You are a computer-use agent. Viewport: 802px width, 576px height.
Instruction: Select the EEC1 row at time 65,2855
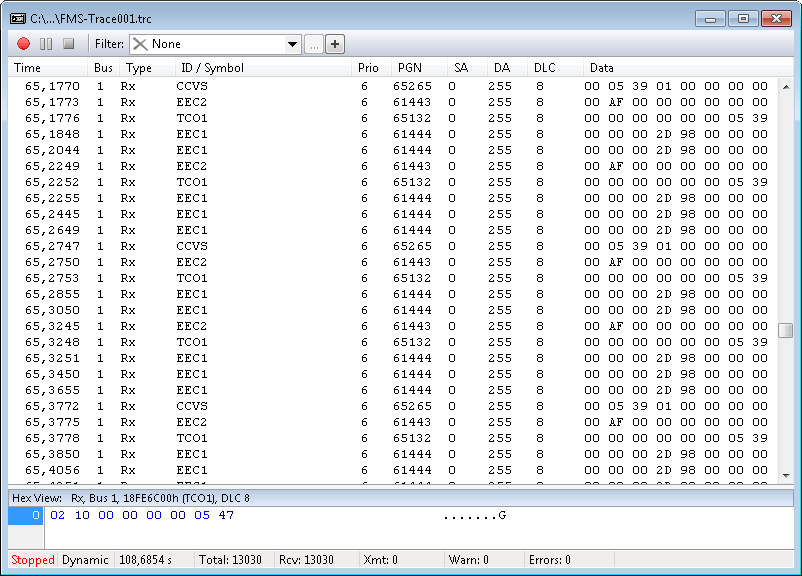pyautogui.click(x=393, y=294)
